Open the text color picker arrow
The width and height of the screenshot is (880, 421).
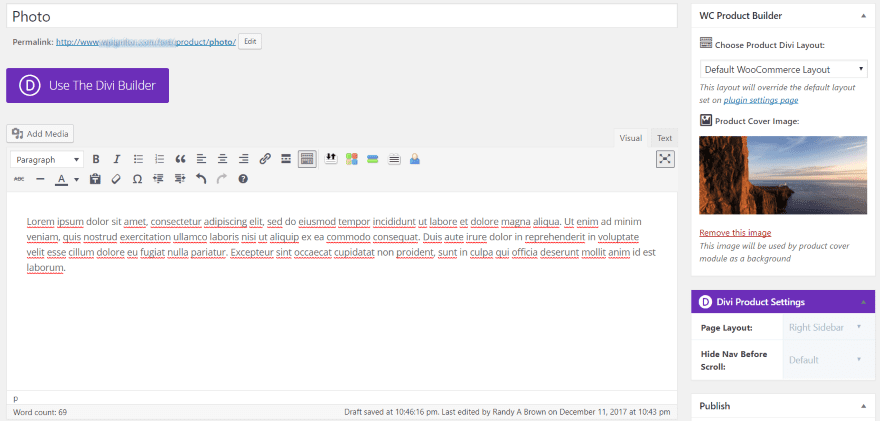pos(76,180)
